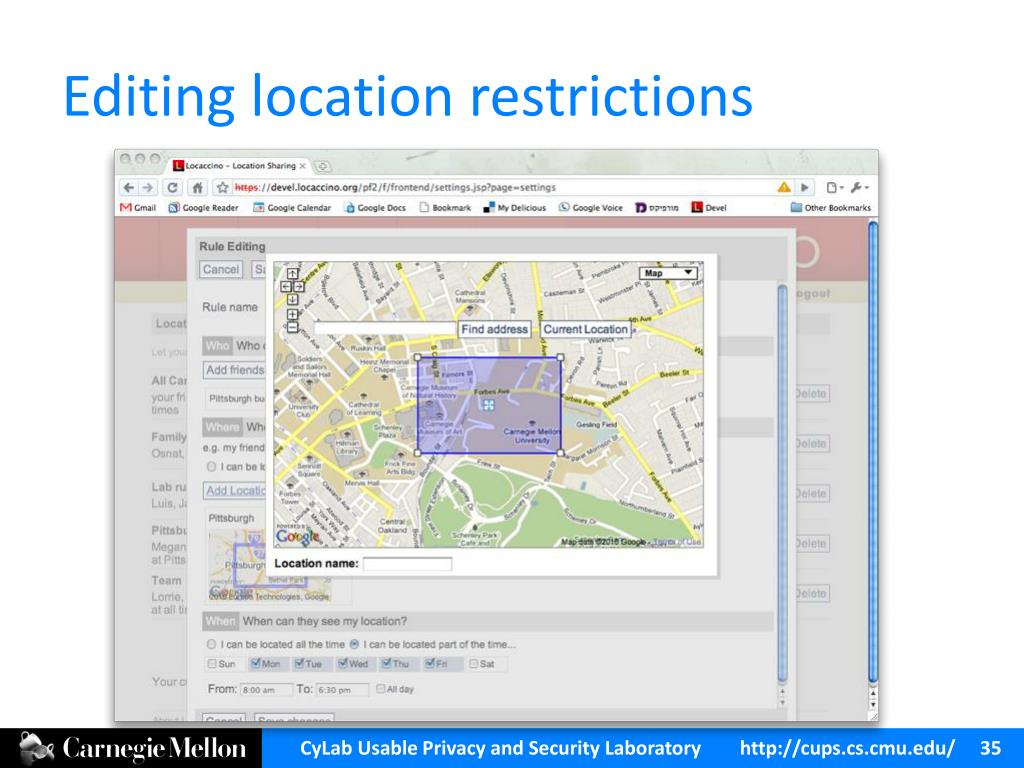Open the generic Bookmark item

(445, 208)
